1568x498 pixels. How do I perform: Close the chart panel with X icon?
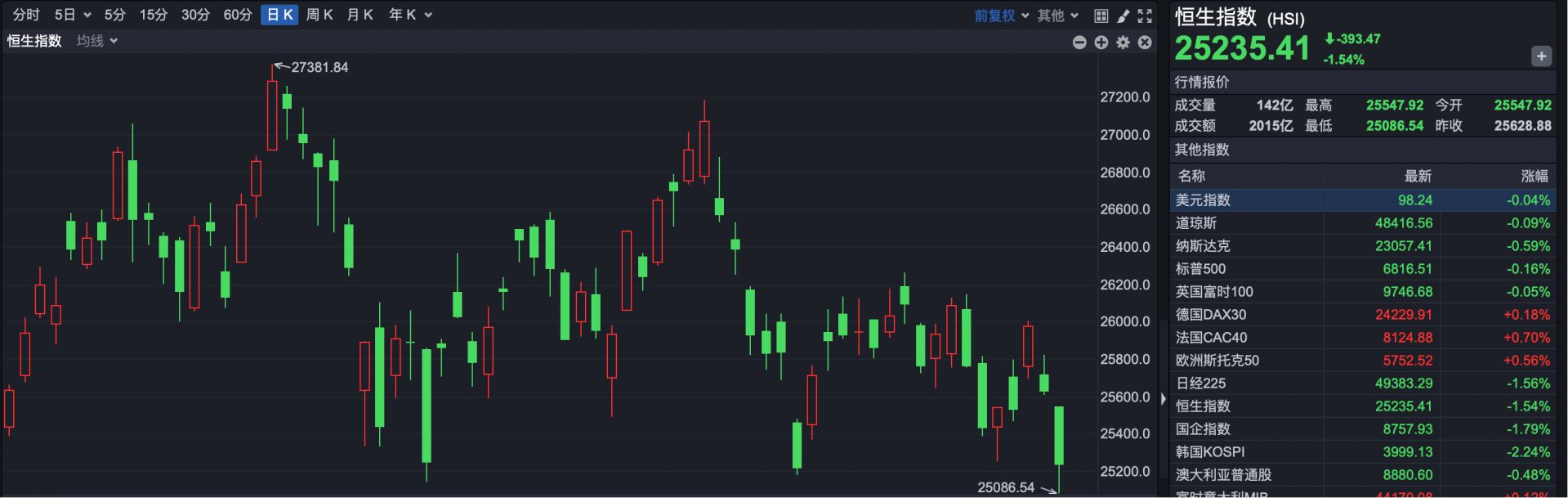[1145, 42]
